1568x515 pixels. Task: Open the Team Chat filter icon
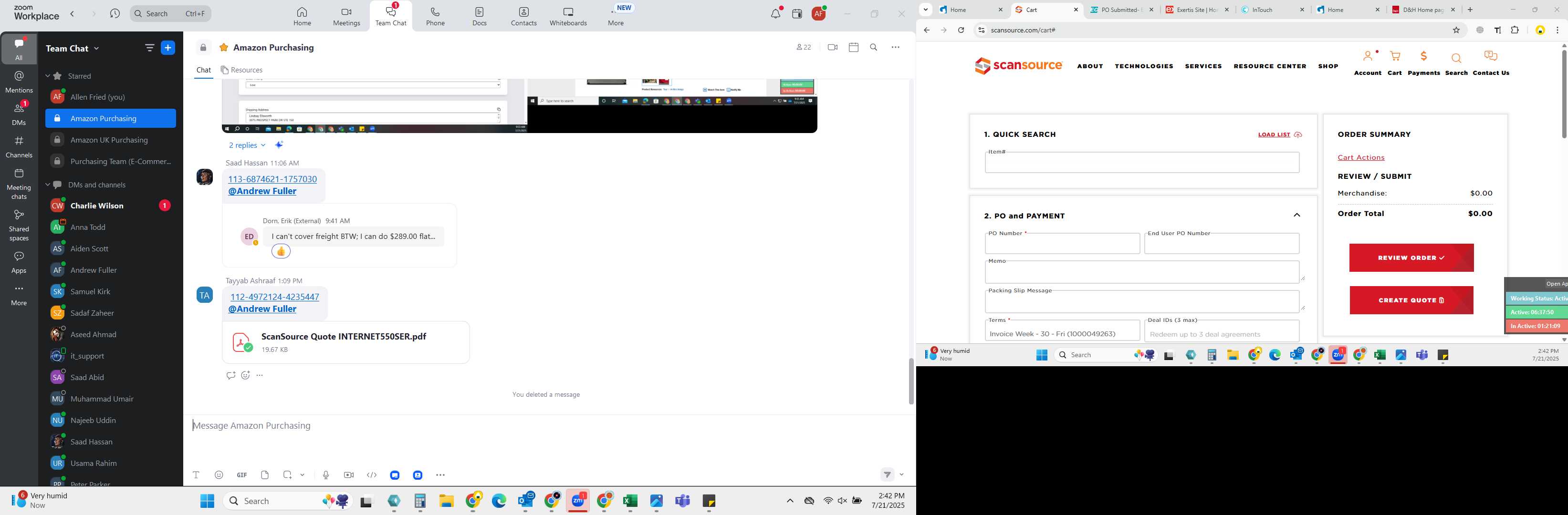click(149, 48)
